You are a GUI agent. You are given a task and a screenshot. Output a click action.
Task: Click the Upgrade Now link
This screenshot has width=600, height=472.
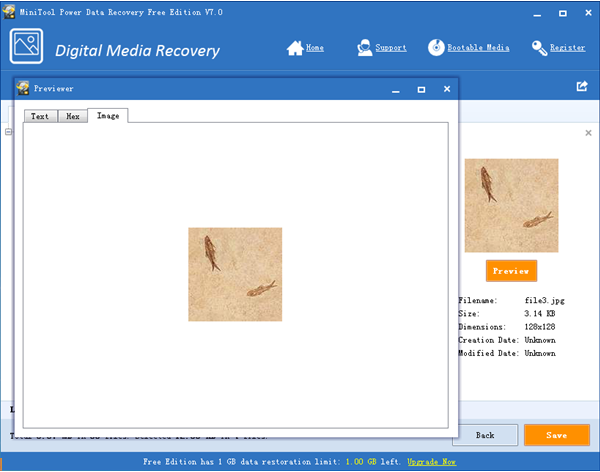[x=432, y=462]
